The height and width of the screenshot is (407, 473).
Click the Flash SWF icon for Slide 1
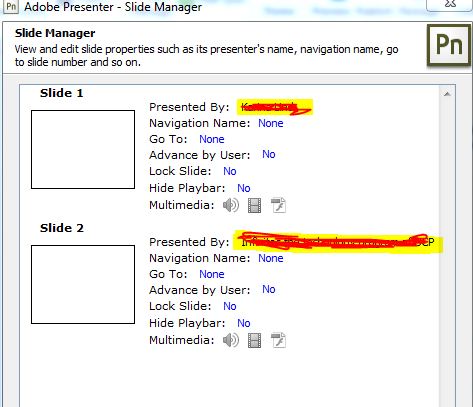tap(278, 205)
